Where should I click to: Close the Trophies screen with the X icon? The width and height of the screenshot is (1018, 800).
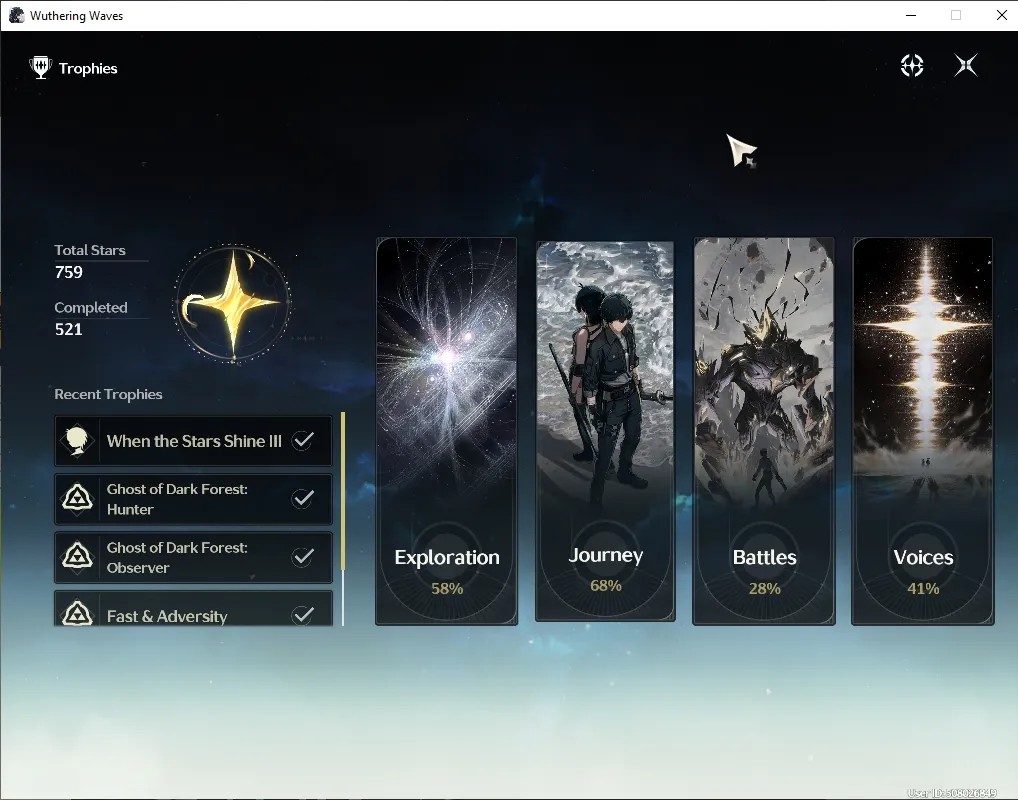pyautogui.click(x=966, y=65)
